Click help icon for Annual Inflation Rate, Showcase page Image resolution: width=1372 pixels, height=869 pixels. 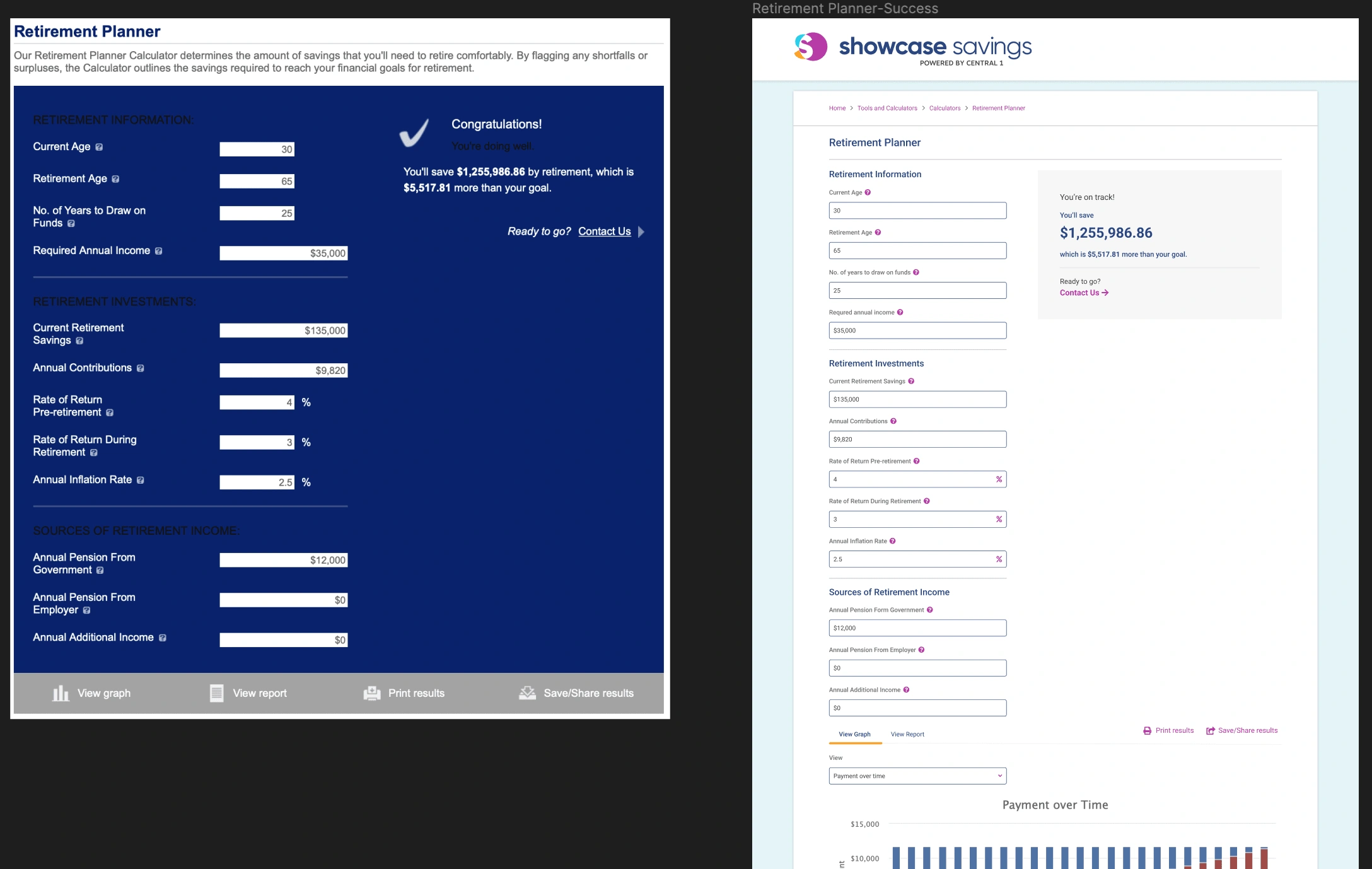point(892,541)
